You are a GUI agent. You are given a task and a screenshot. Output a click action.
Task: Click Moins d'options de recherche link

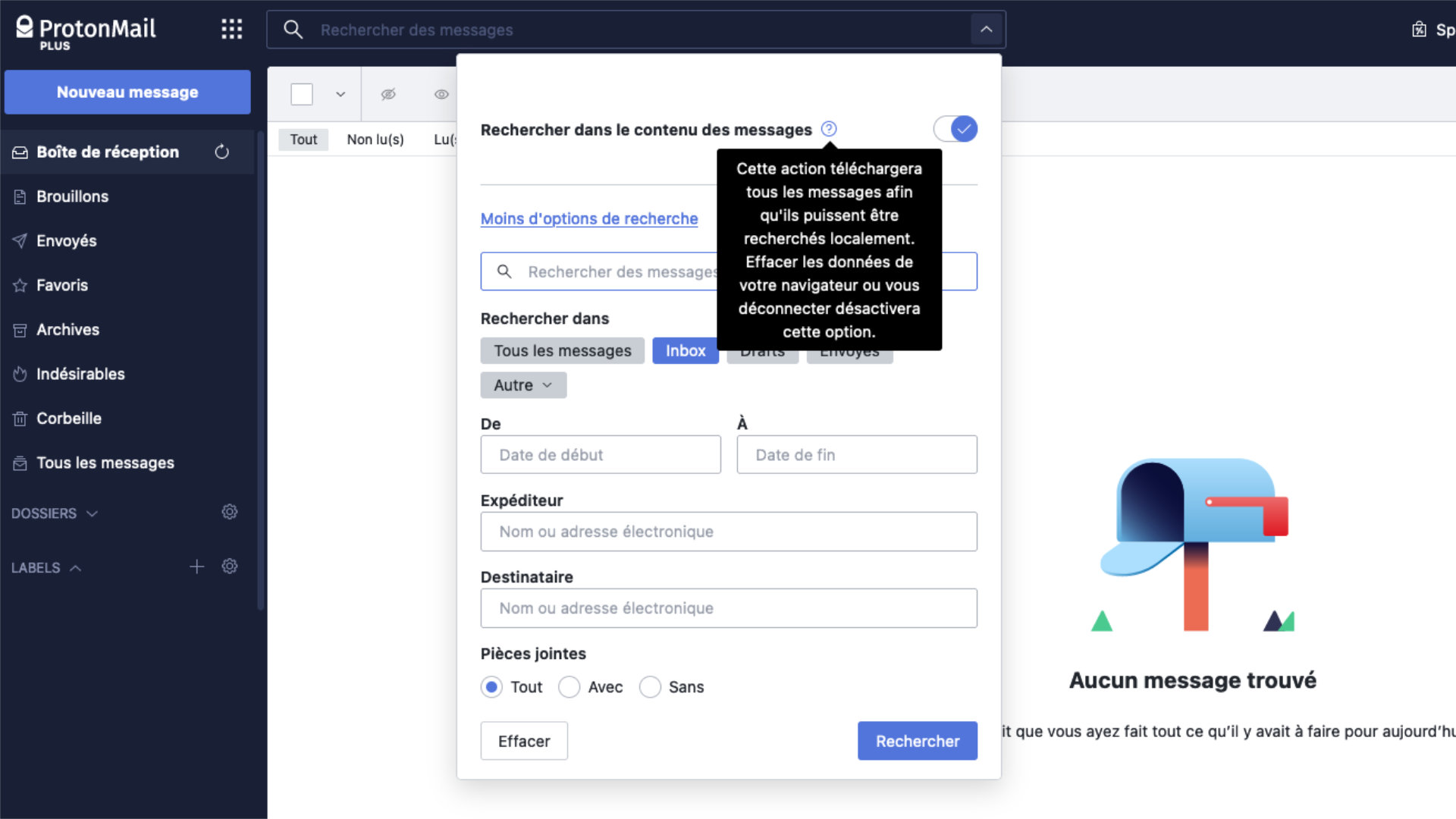[x=589, y=218]
